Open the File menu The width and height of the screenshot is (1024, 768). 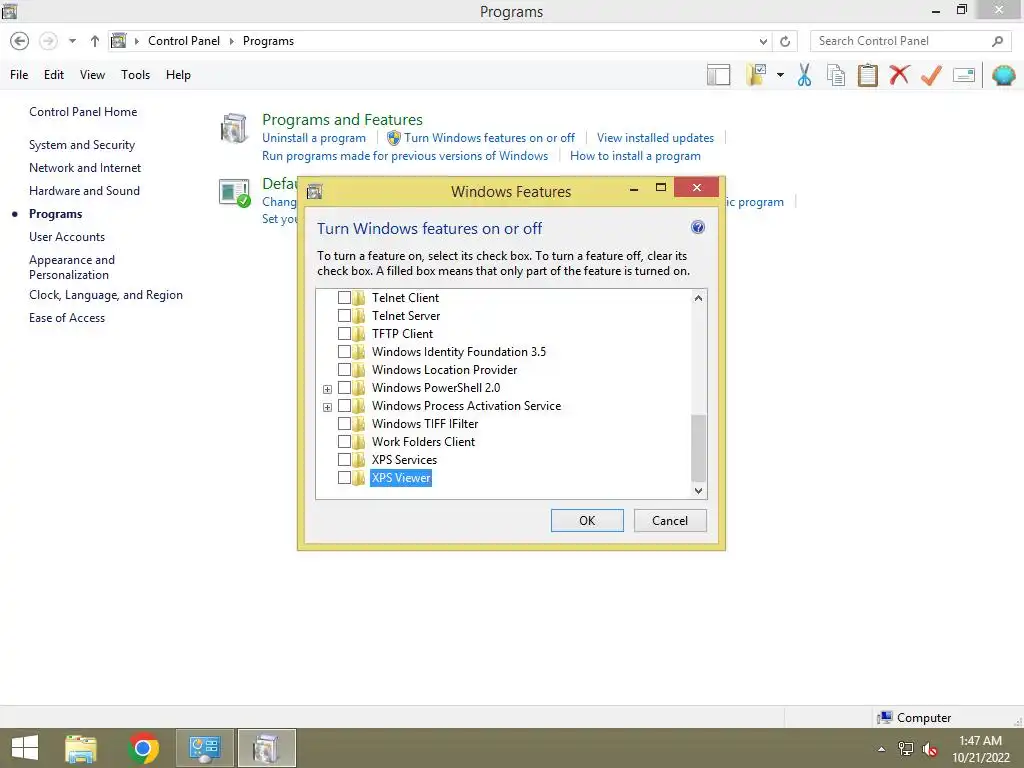pyautogui.click(x=19, y=75)
